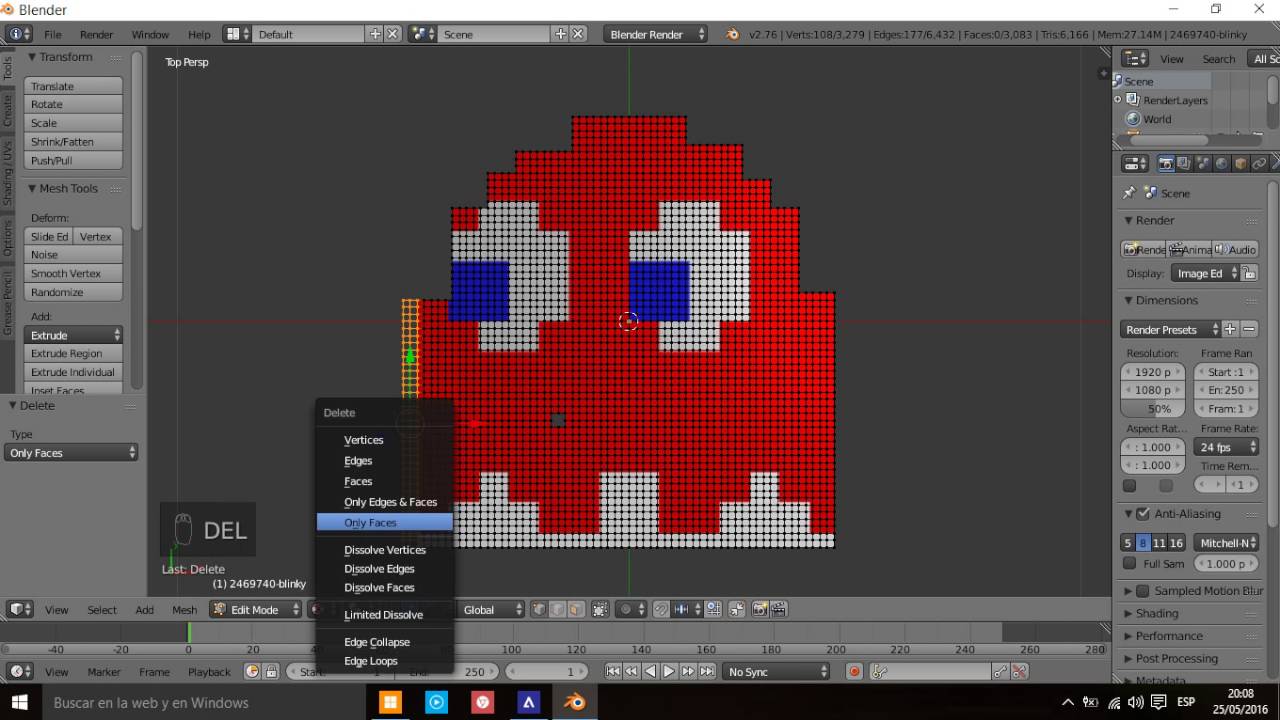Image resolution: width=1280 pixels, height=720 pixels.
Task: Click the Blender info editor icon
Action: 19,34
